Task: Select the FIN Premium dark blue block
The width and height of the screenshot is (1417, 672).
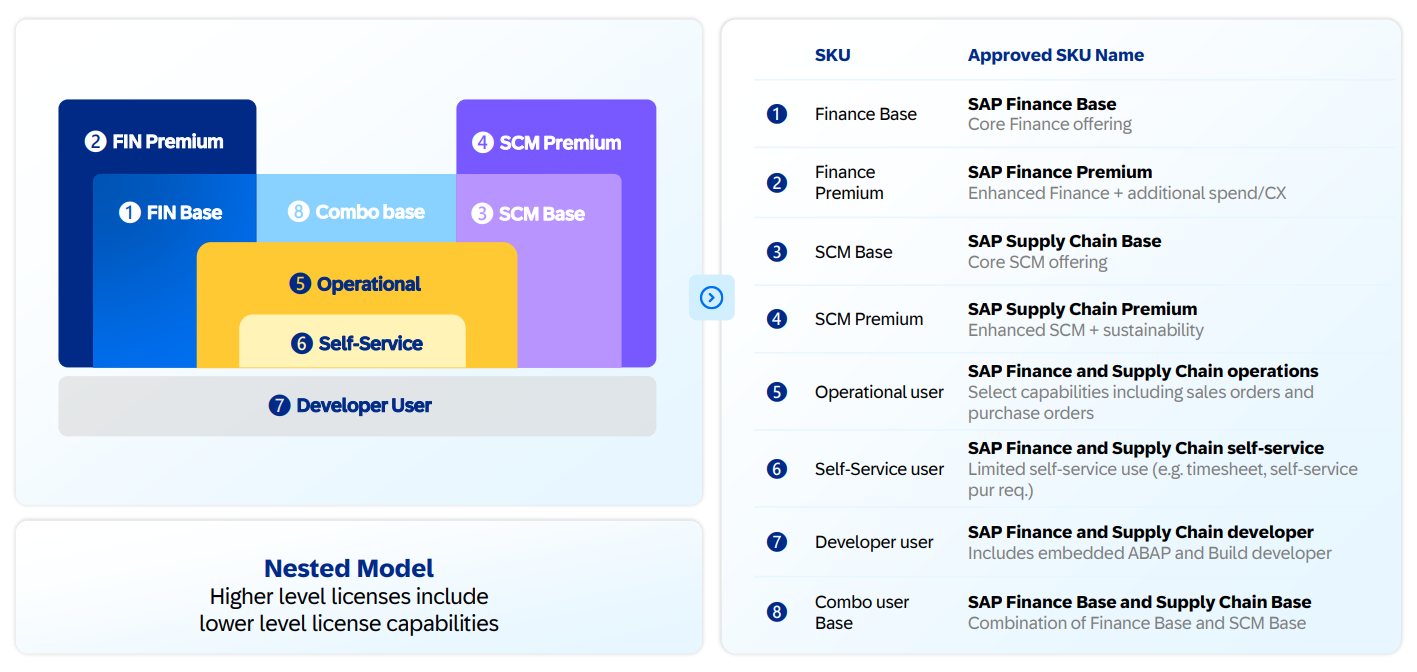Action: 155,141
